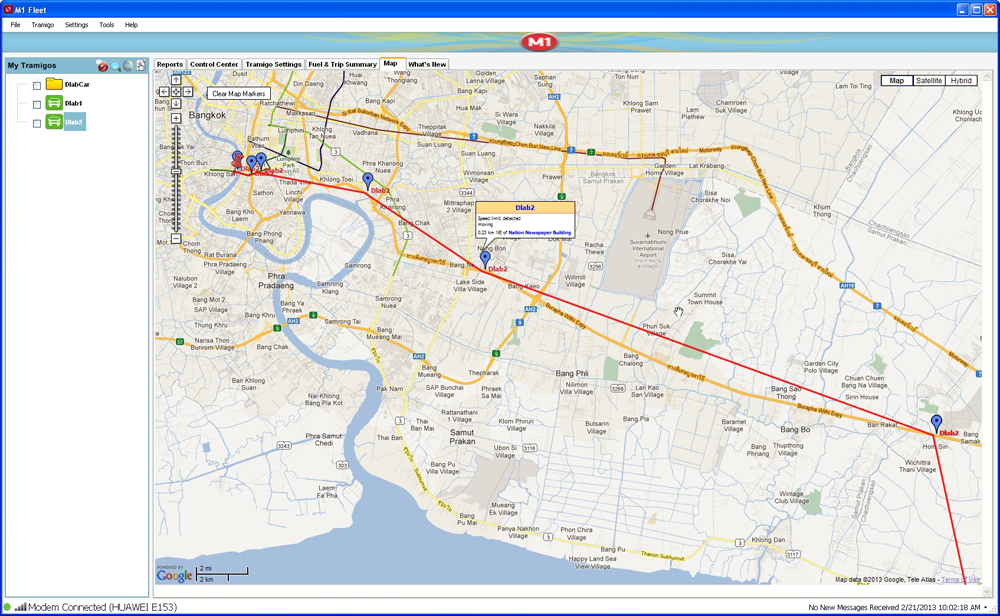
Task: Select the Dlab1 tree item label
Action: [x=73, y=103]
